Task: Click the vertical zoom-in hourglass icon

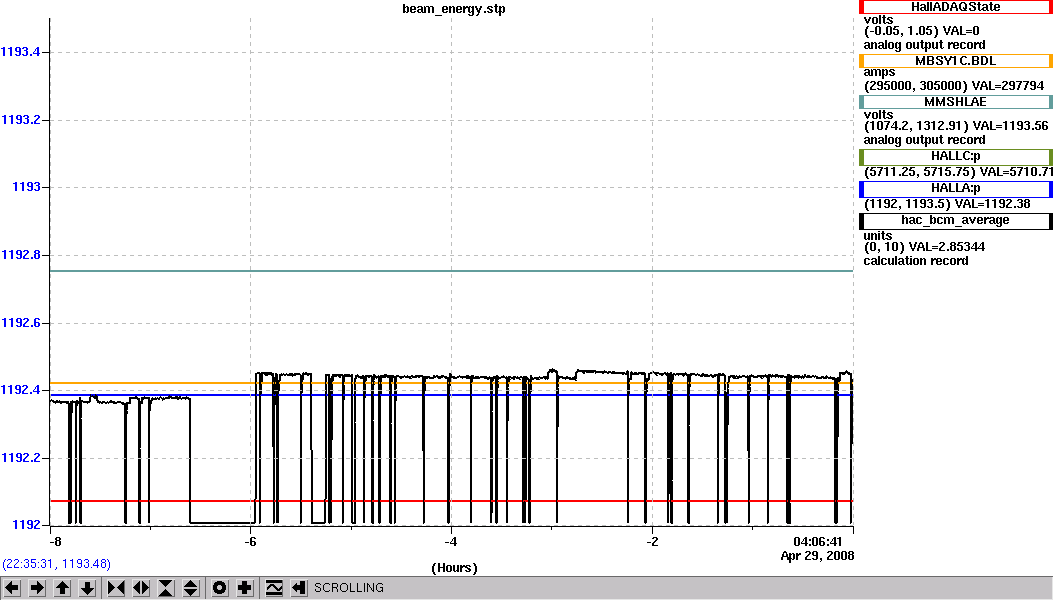Action: click(166, 588)
